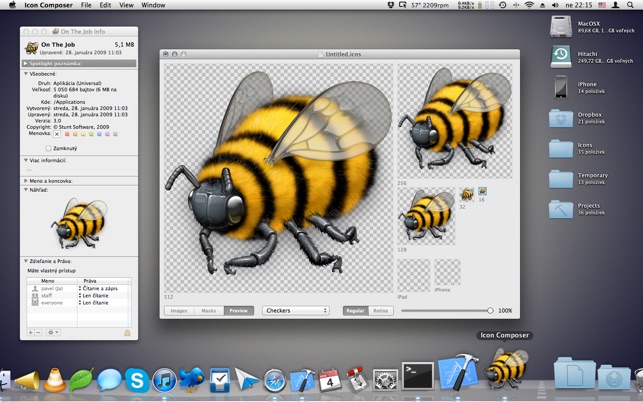Image resolution: width=643 pixels, height=402 pixels.
Task: Collapse the Zdieľanie a Práva section
Action: [x=25, y=261]
